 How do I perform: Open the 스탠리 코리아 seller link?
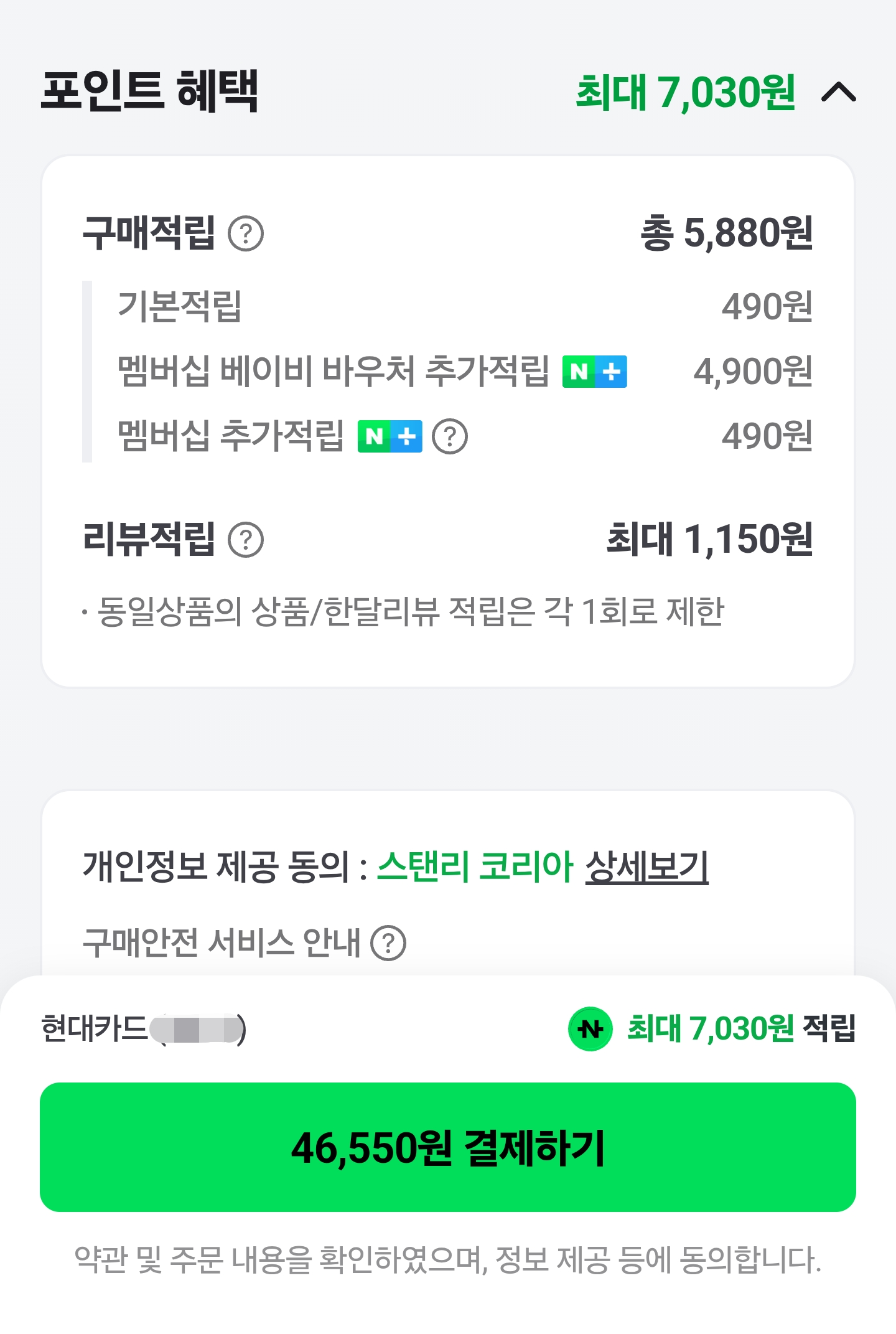pos(474,866)
